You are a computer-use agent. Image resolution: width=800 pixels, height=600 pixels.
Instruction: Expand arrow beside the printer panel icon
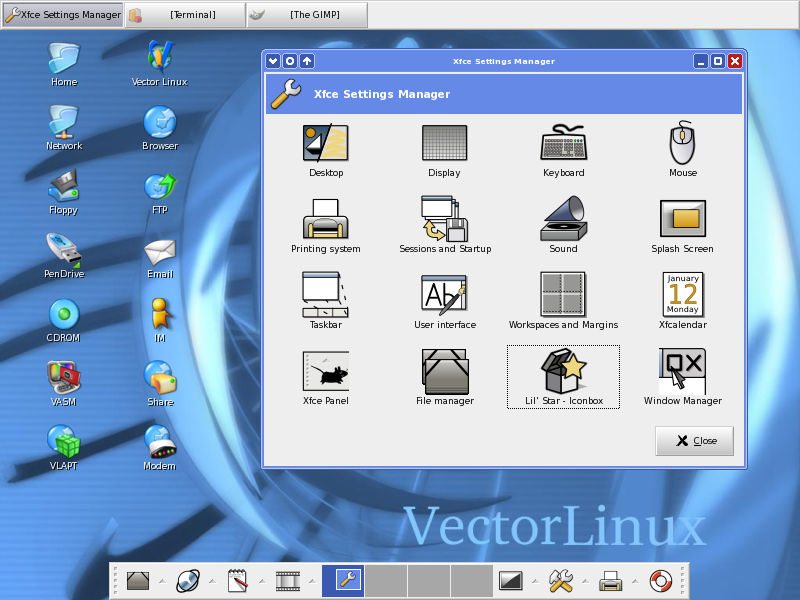635,580
